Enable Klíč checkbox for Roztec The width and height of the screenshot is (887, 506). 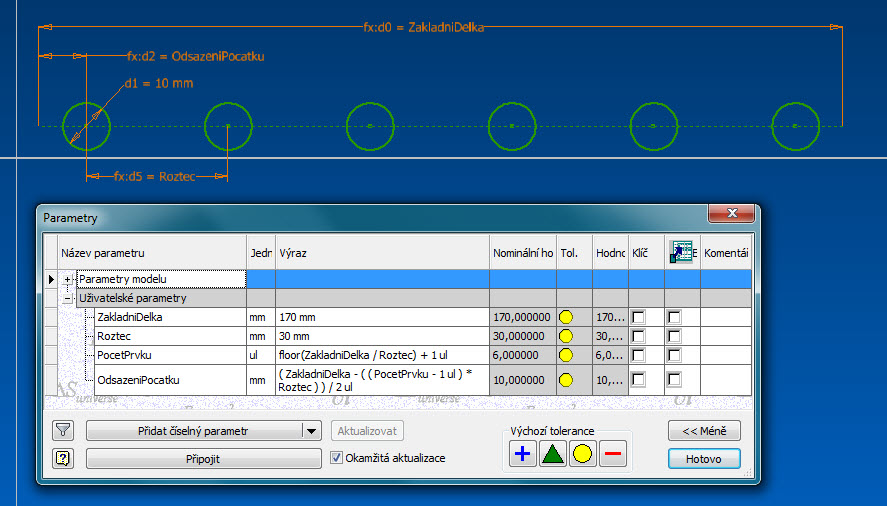639,336
